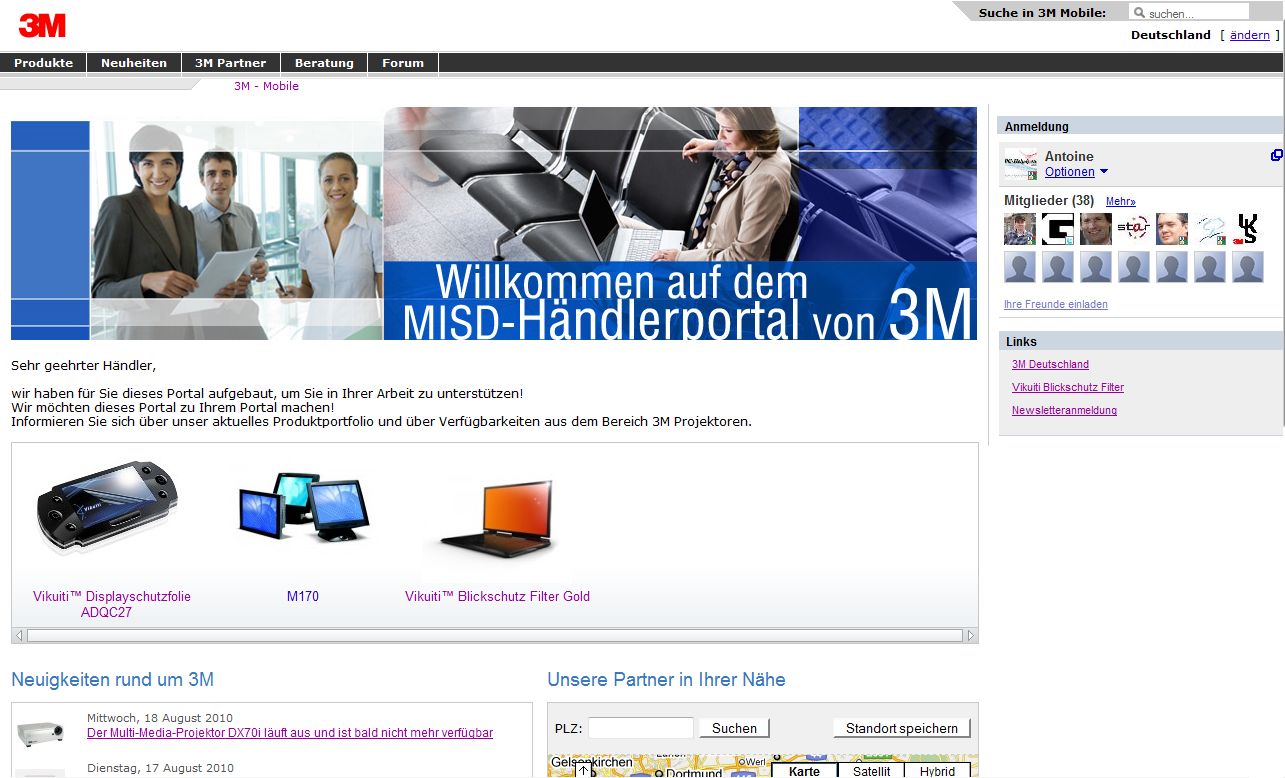Screen dimensions: 1285x778
Task: Click 'Ihre Freunde einladen' link
Action: 1056,304
